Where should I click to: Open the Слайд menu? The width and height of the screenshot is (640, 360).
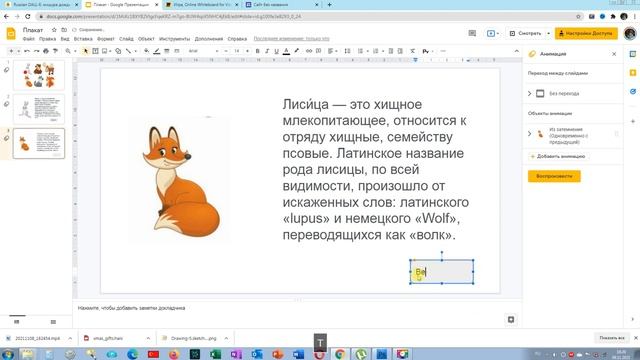126,39
